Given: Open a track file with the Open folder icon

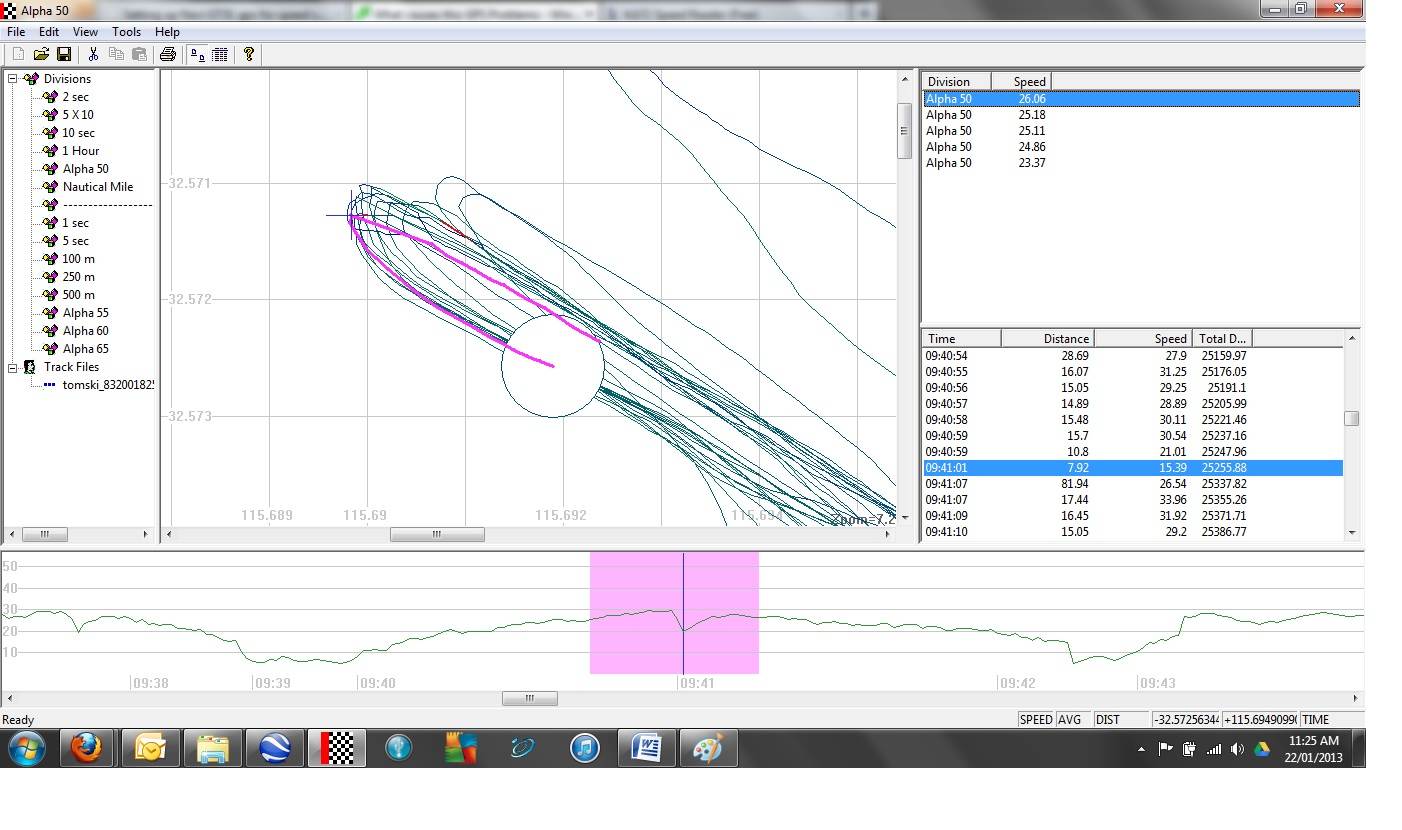Looking at the screenshot, I should coord(41,54).
